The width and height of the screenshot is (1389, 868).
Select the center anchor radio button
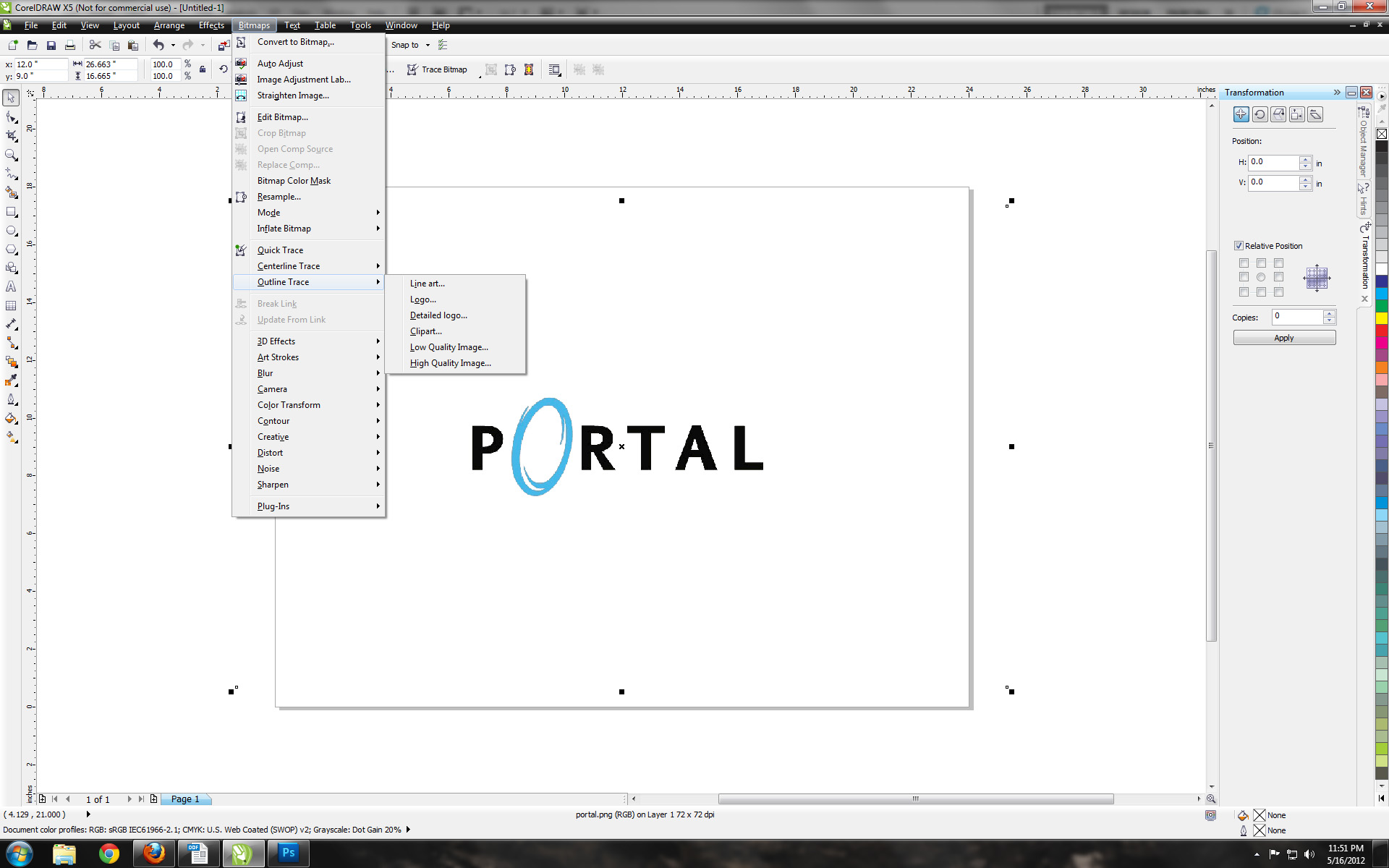[1261, 277]
